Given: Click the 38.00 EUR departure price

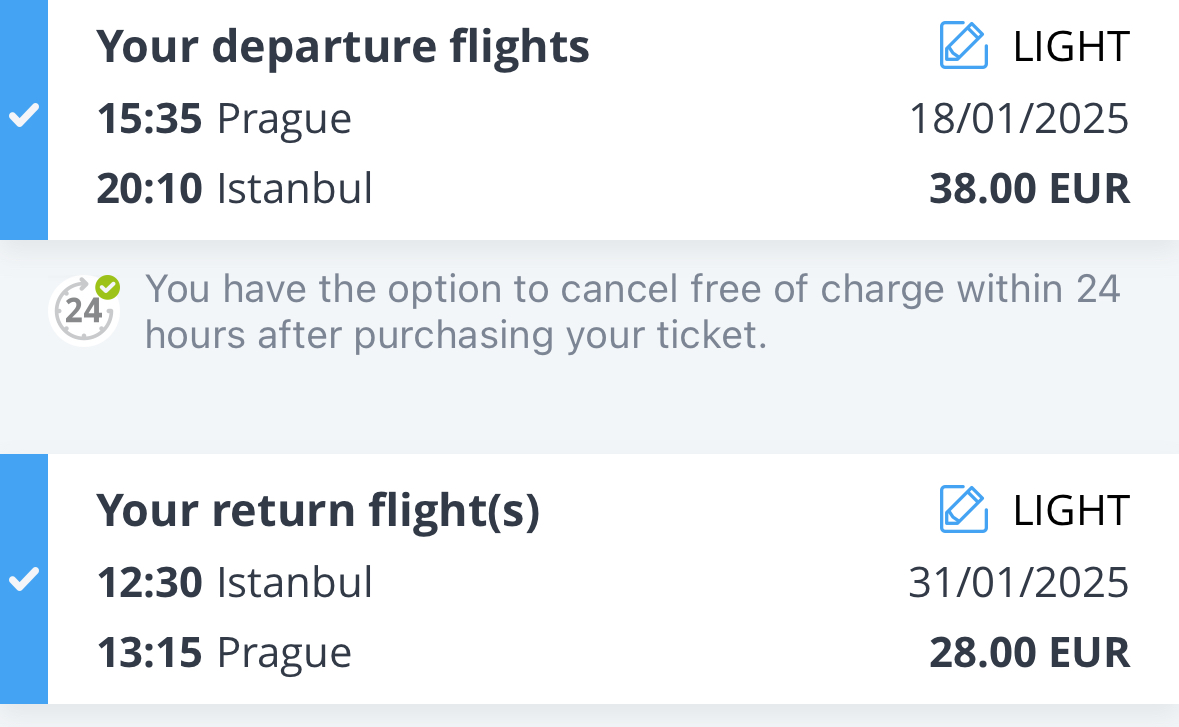Looking at the screenshot, I should pos(1029,188).
